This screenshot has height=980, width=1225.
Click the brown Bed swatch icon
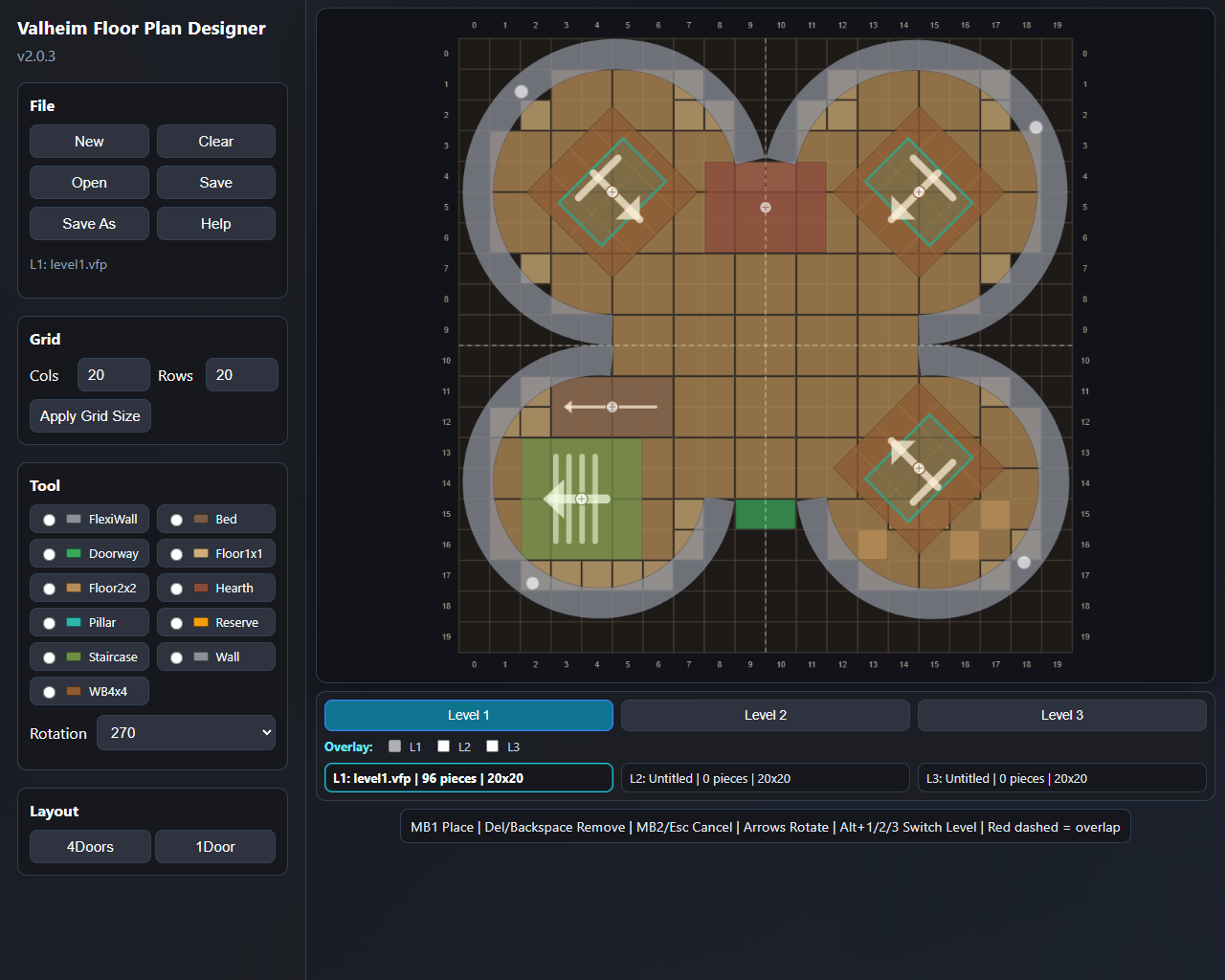pyautogui.click(x=201, y=519)
